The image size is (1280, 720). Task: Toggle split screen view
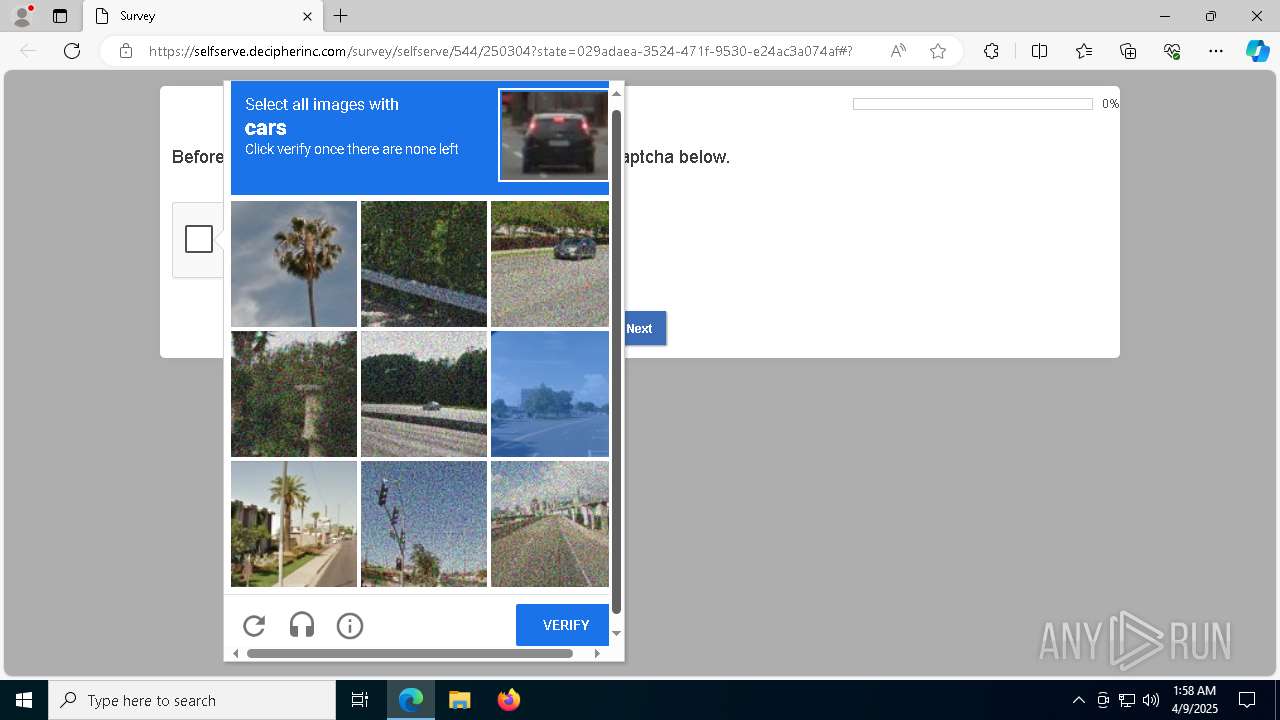coord(1039,51)
